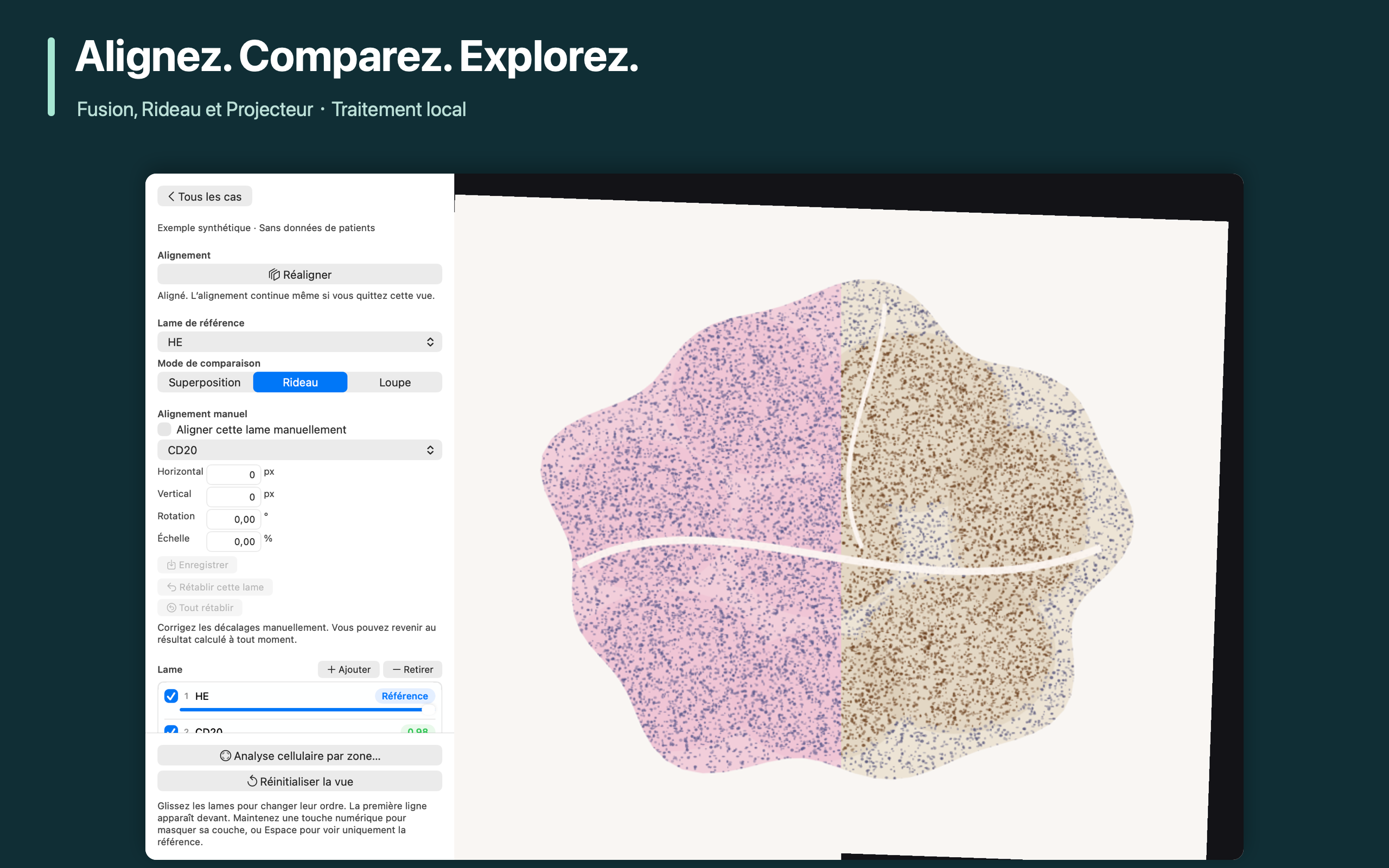The width and height of the screenshot is (1389, 868).
Task: Uncheck the HE slide checkbox
Action: [171, 696]
